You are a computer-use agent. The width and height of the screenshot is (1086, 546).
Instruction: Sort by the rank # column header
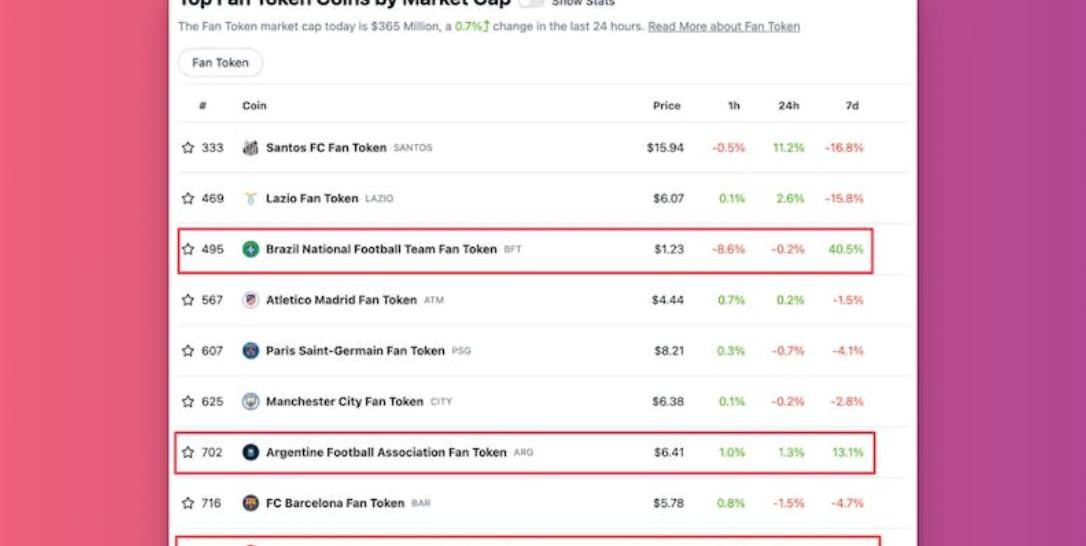click(x=203, y=106)
